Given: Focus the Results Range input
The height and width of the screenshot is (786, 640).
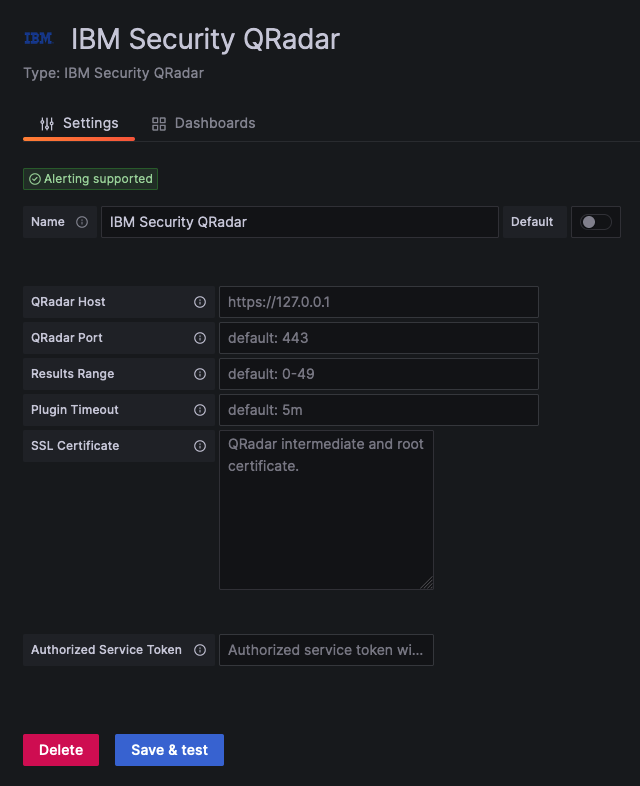Looking at the screenshot, I should (x=379, y=374).
